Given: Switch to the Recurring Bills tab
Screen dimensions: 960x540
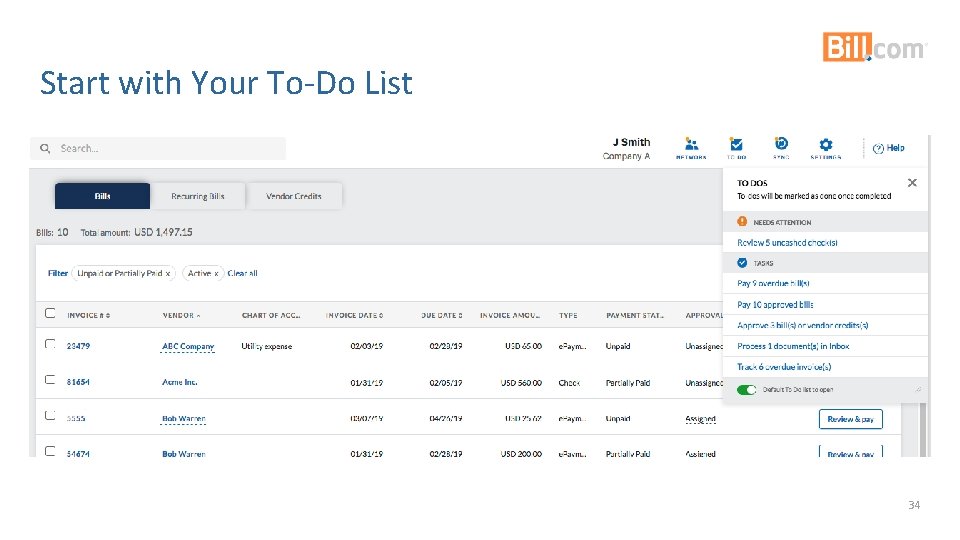Looking at the screenshot, I should pos(198,196).
